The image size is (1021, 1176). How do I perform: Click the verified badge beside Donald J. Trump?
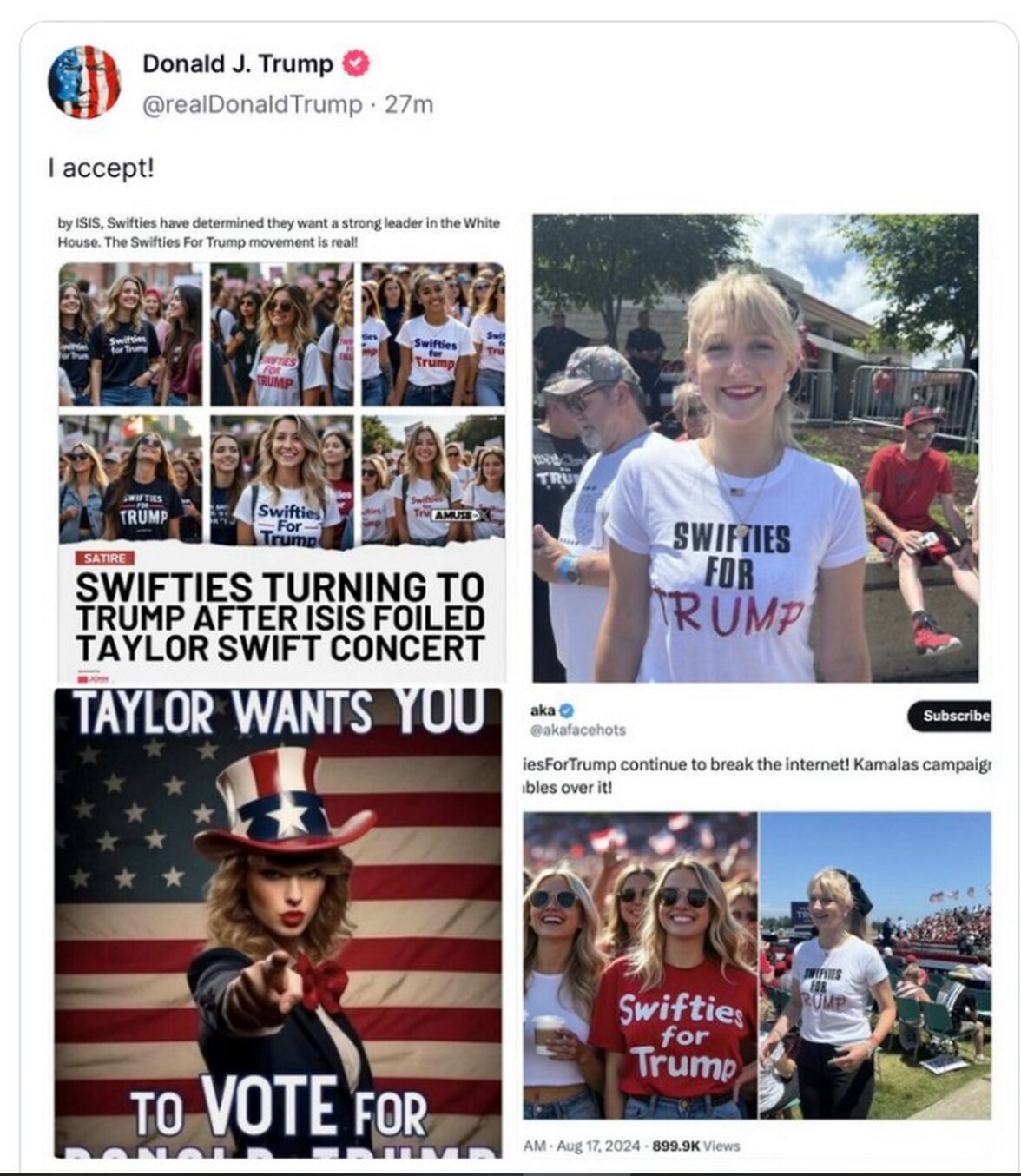(x=356, y=63)
